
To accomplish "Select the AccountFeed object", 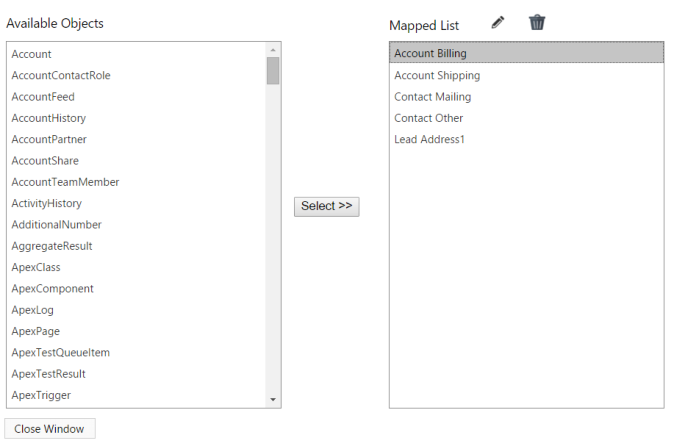I will point(137,97).
